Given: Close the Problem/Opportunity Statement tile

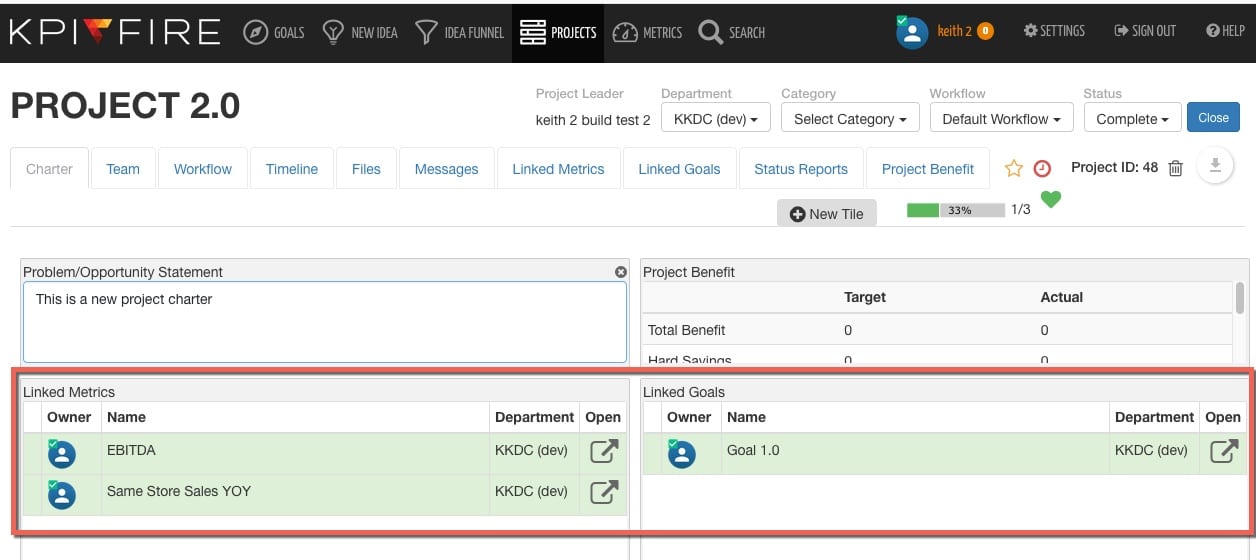Looking at the screenshot, I should pos(620,272).
